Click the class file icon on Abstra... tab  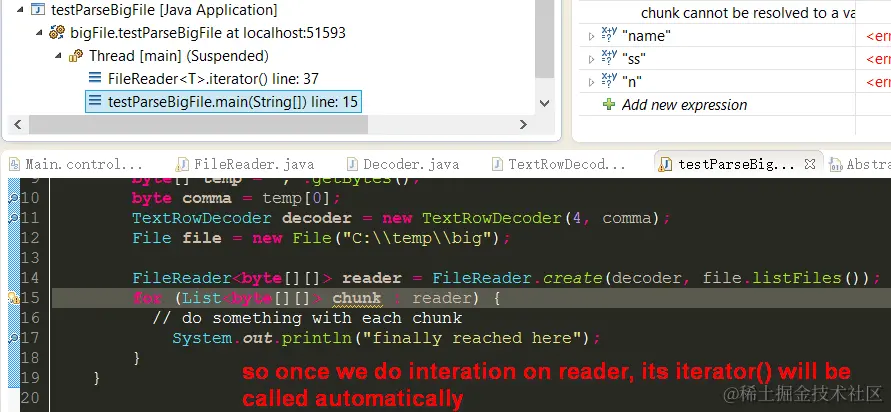click(x=835, y=165)
